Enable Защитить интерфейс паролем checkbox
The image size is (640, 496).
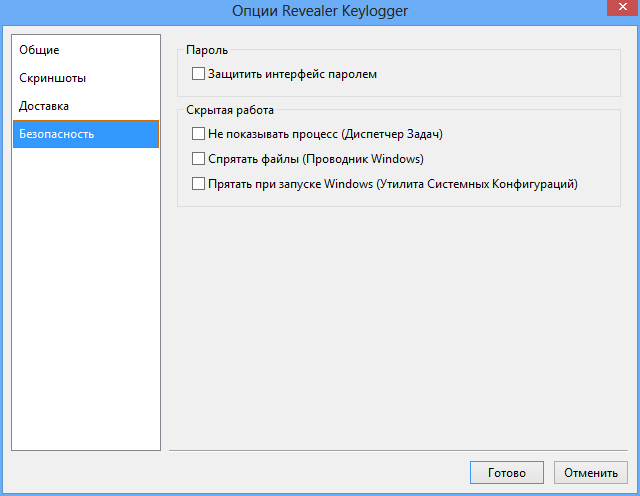[198, 74]
